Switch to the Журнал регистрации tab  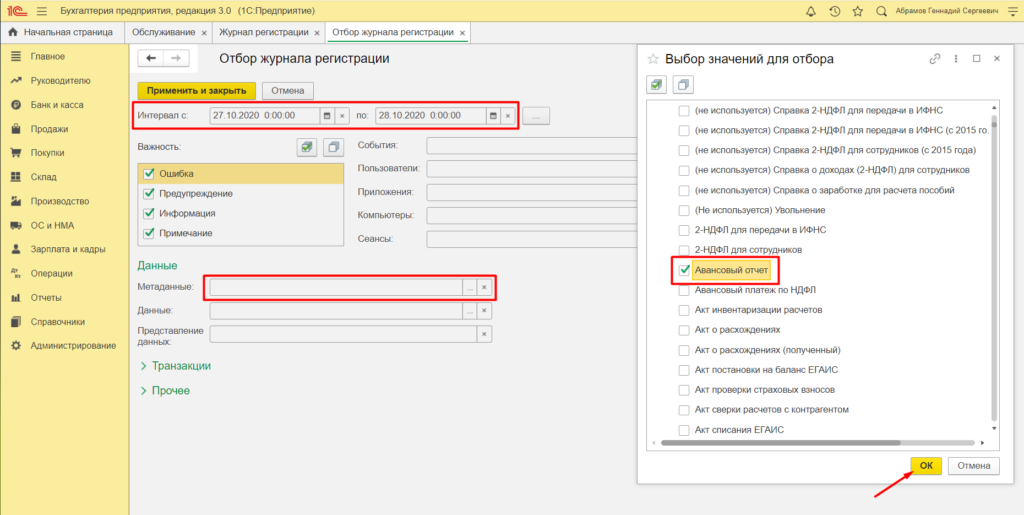coord(263,33)
